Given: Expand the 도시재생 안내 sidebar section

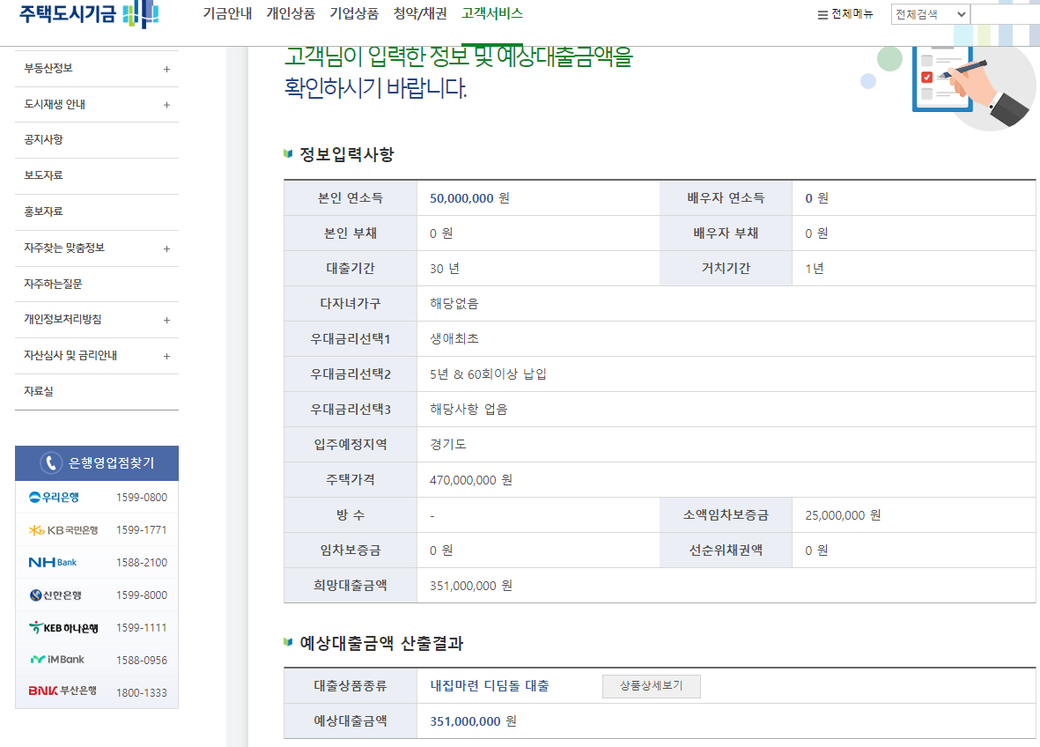Looking at the screenshot, I should click(x=166, y=105).
